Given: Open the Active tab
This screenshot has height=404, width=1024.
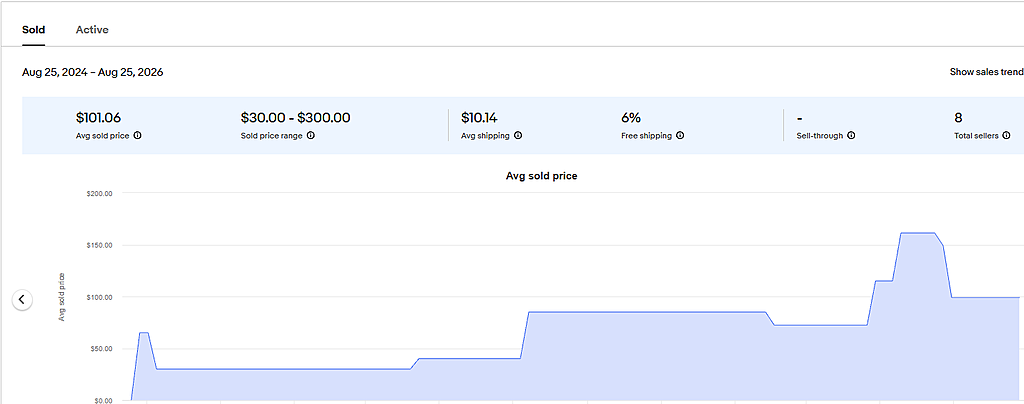Looking at the screenshot, I should [x=92, y=30].
